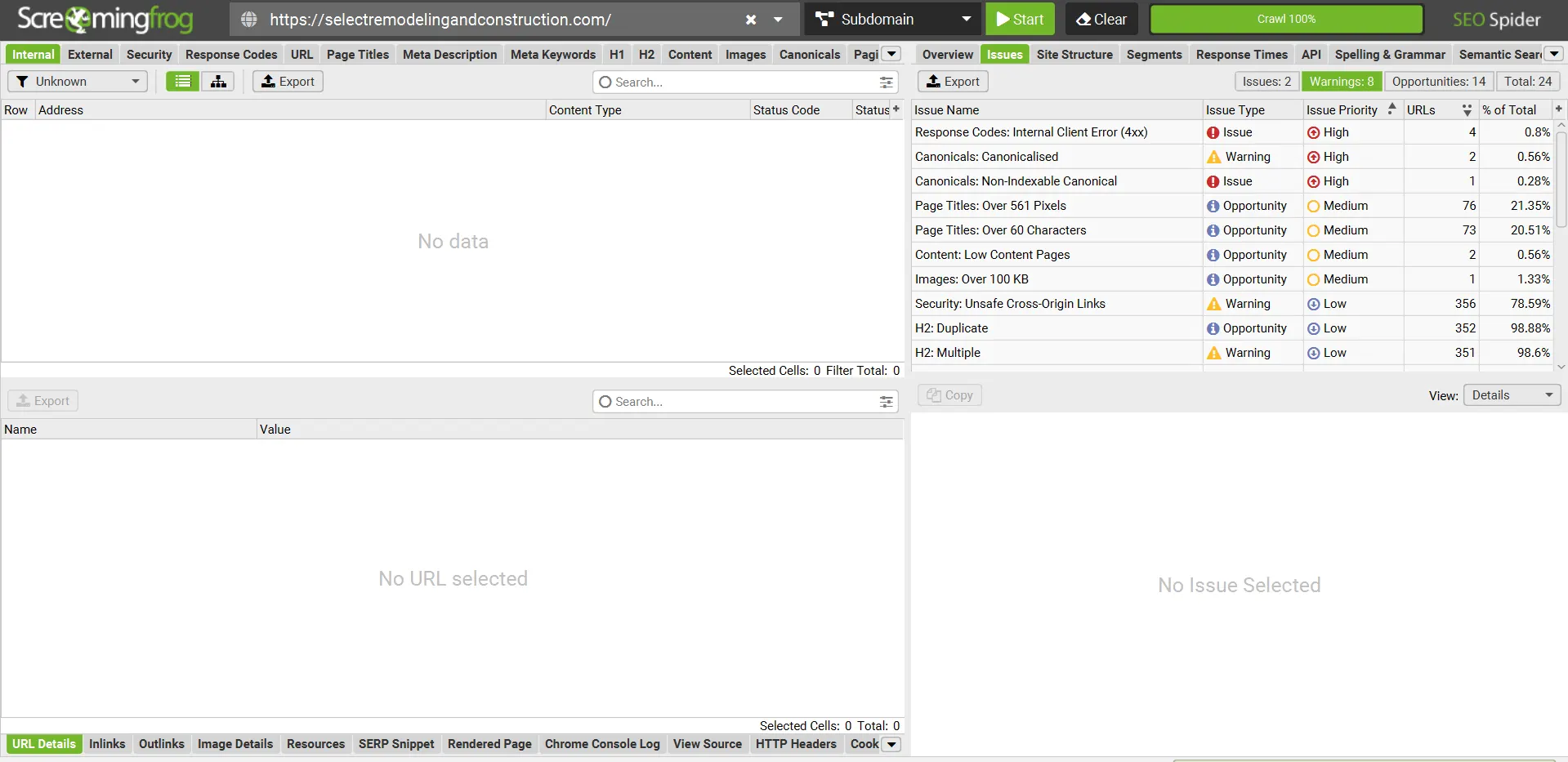Clear the URL with the X icon
The width and height of the screenshot is (1568, 762).
pos(751,20)
